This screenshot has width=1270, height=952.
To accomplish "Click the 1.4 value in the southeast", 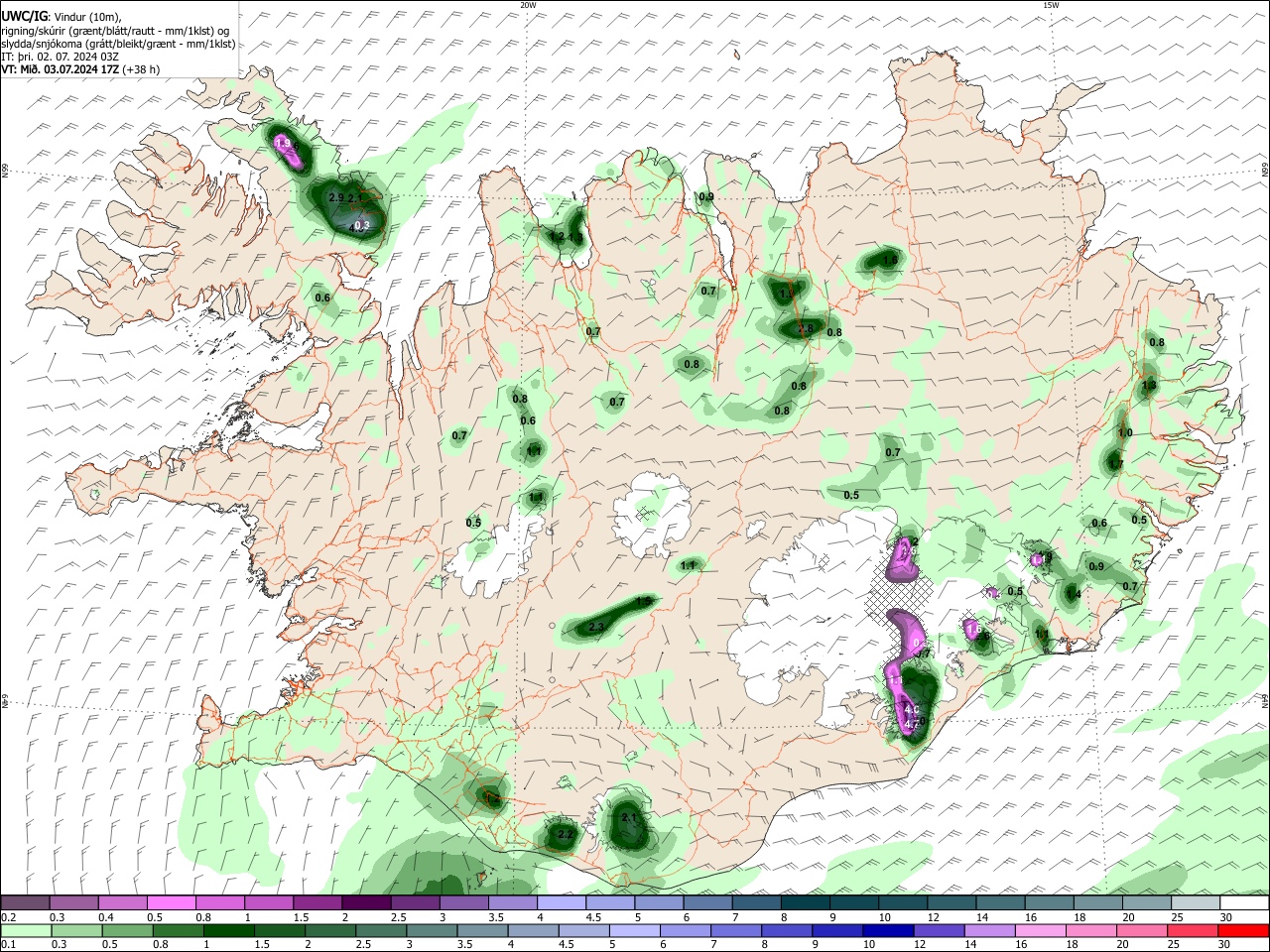I will [x=1072, y=594].
